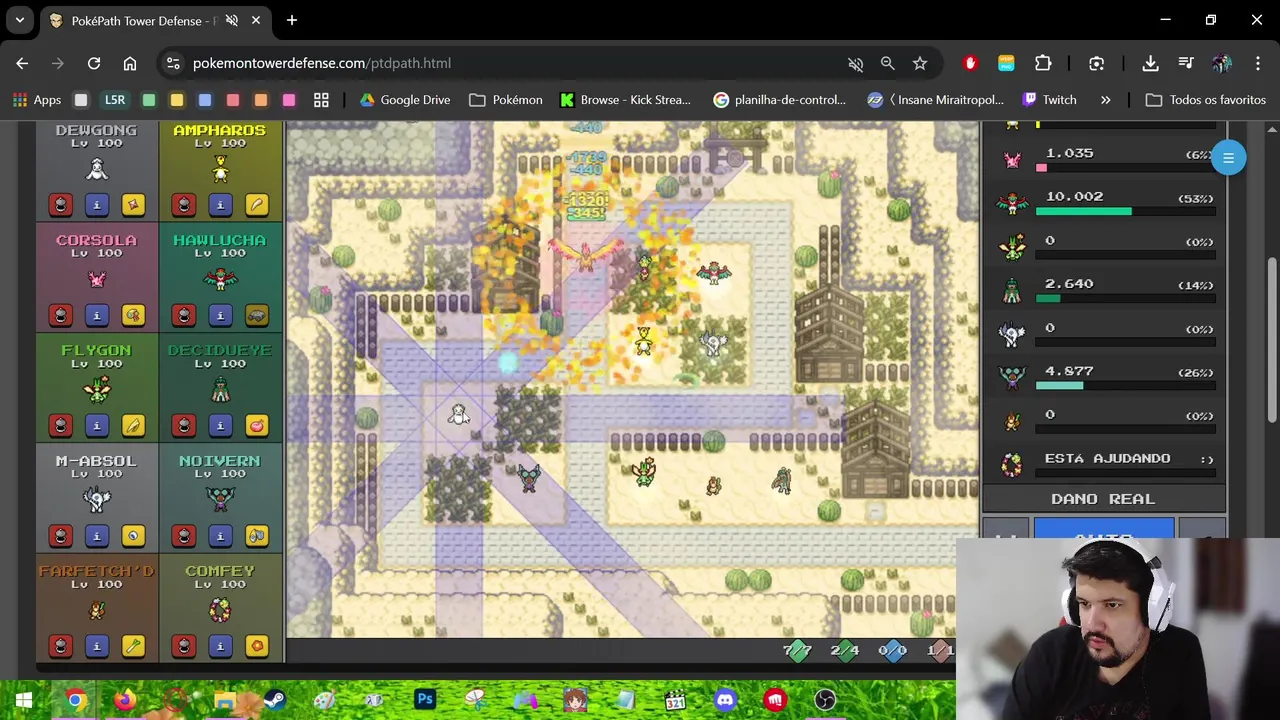Viewport: 1280px width, 720px height.
Task: Open the Insane Miraitropol bookmark
Action: (936, 100)
